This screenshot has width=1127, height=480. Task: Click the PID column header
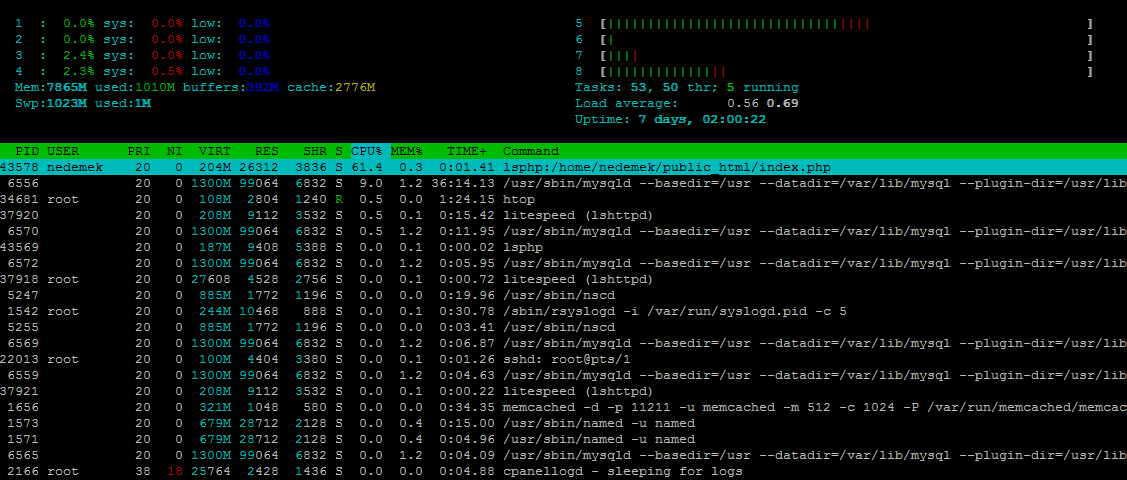point(28,151)
